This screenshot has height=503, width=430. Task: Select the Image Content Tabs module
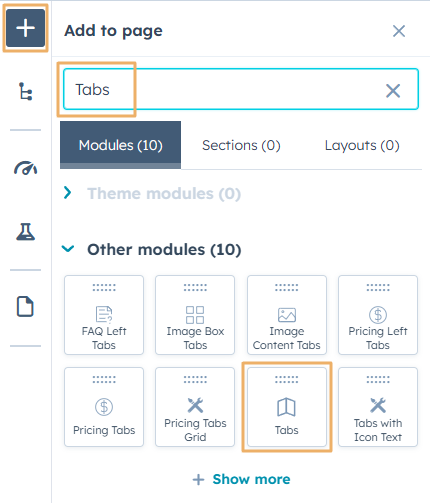[x=287, y=315]
